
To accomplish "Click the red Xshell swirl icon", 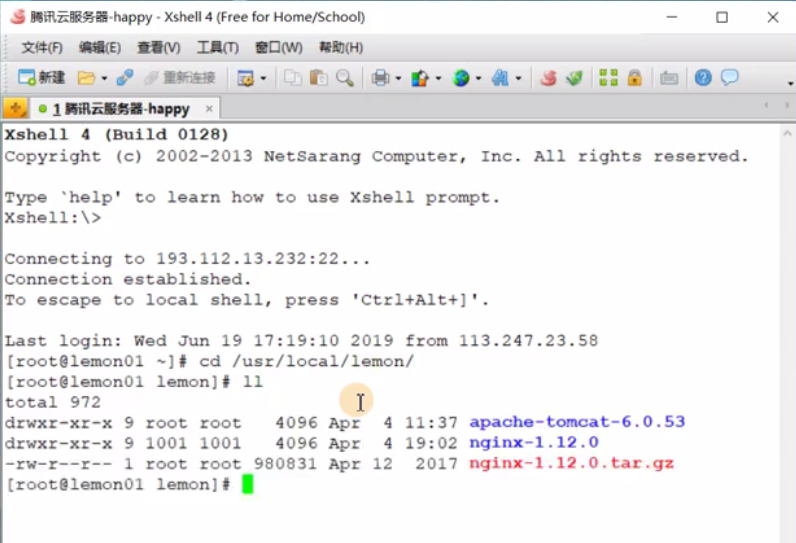I will point(548,78).
